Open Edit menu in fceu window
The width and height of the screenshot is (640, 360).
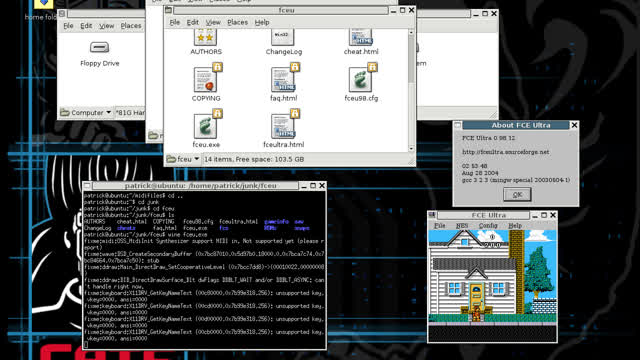pos(193,22)
